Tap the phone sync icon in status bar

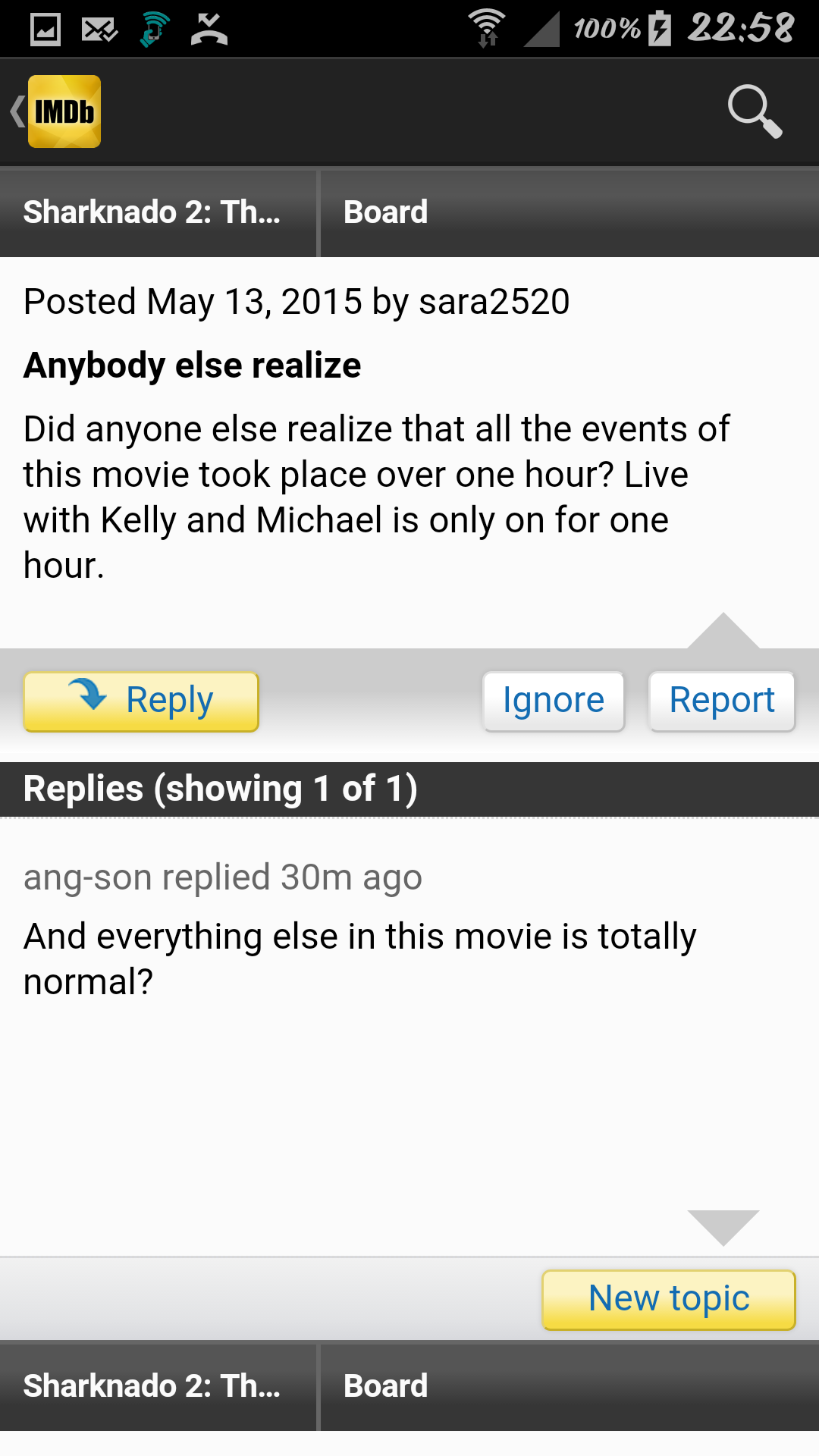[154, 30]
